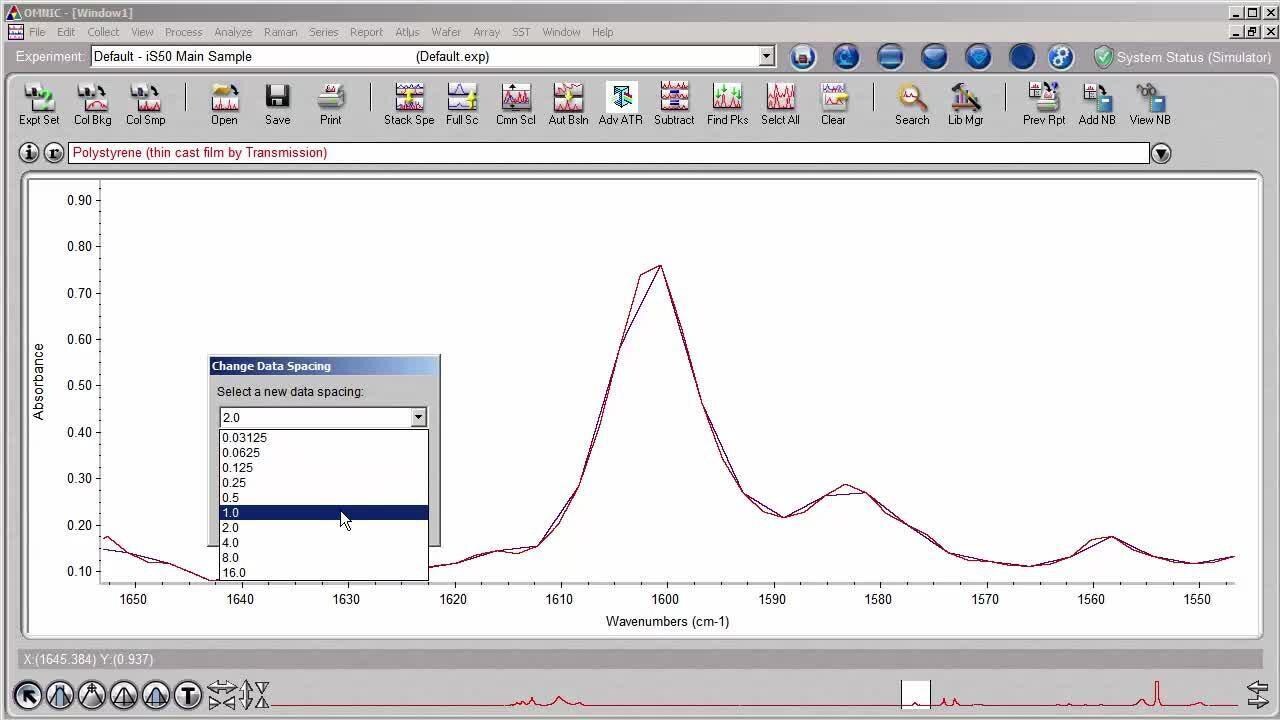Activate the T text annotation tool

coord(188,694)
